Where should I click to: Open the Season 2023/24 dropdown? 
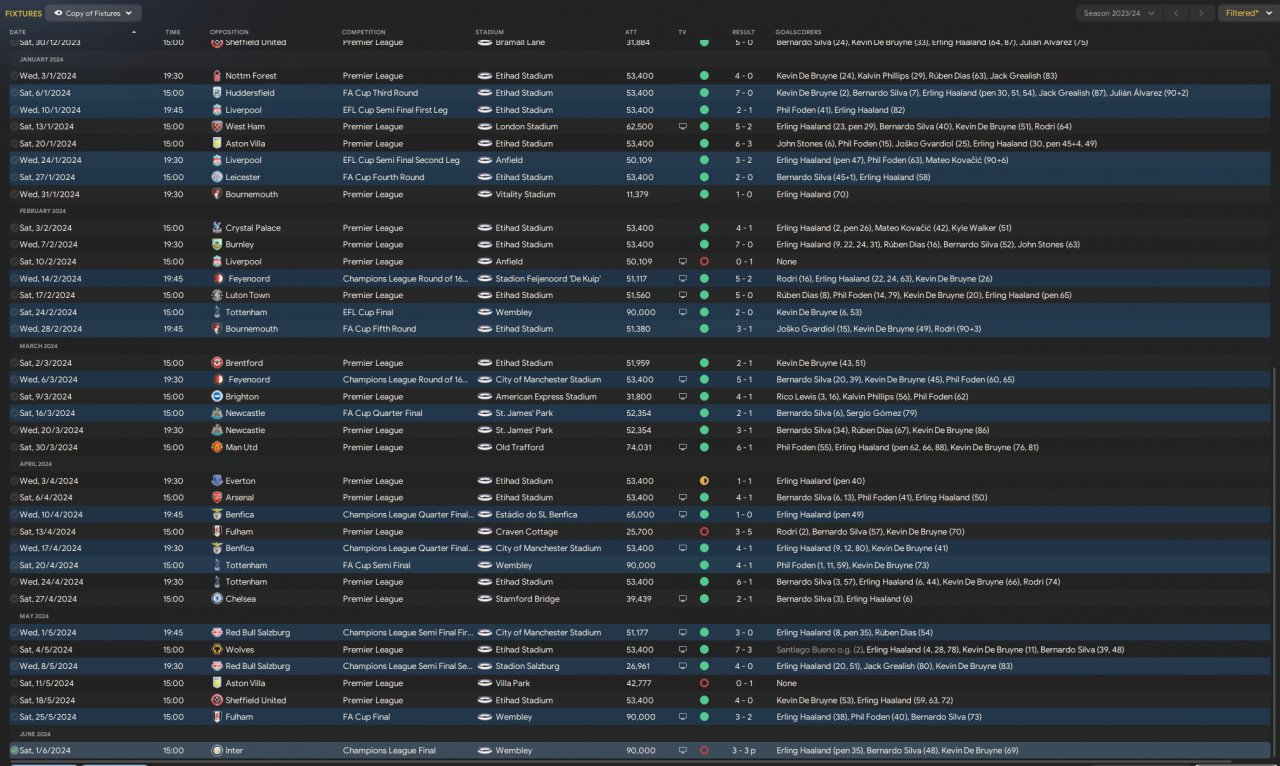(1120, 13)
